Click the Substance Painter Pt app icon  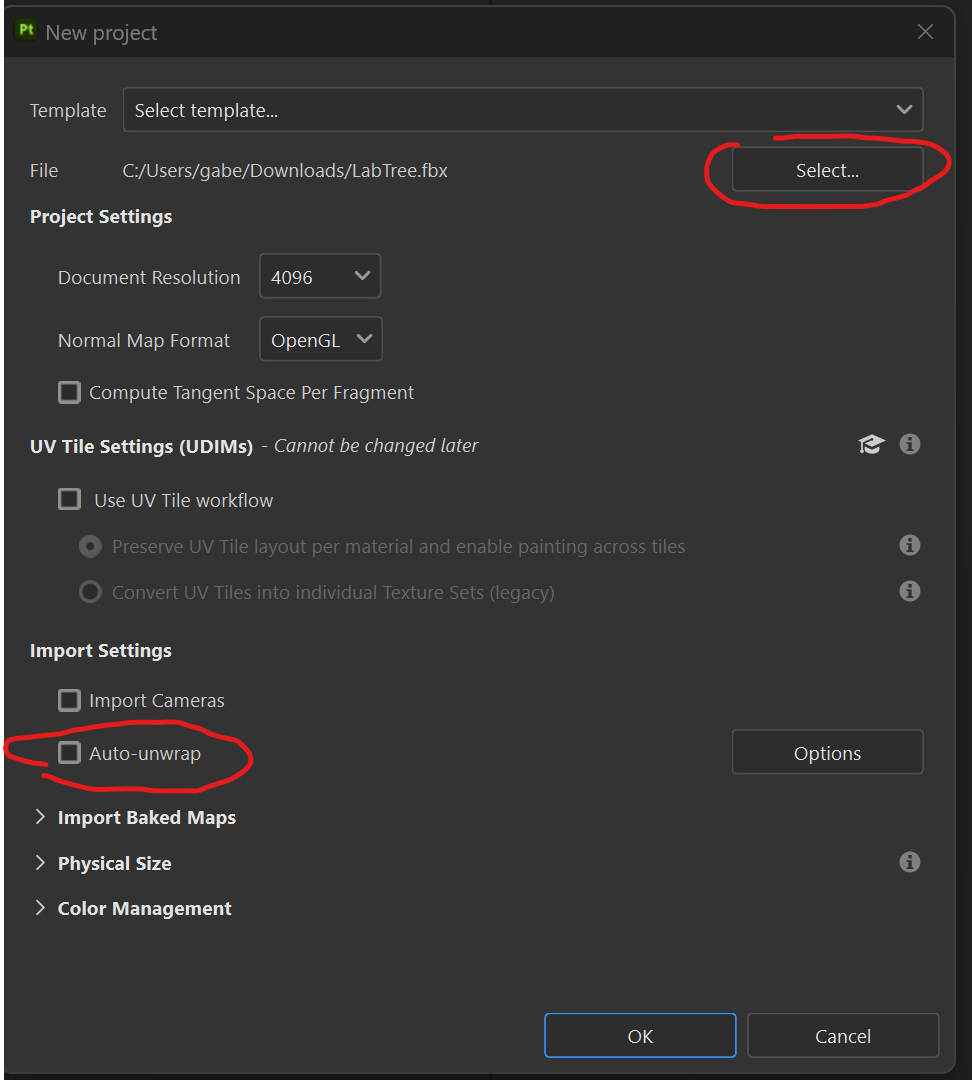click(26, 31)
